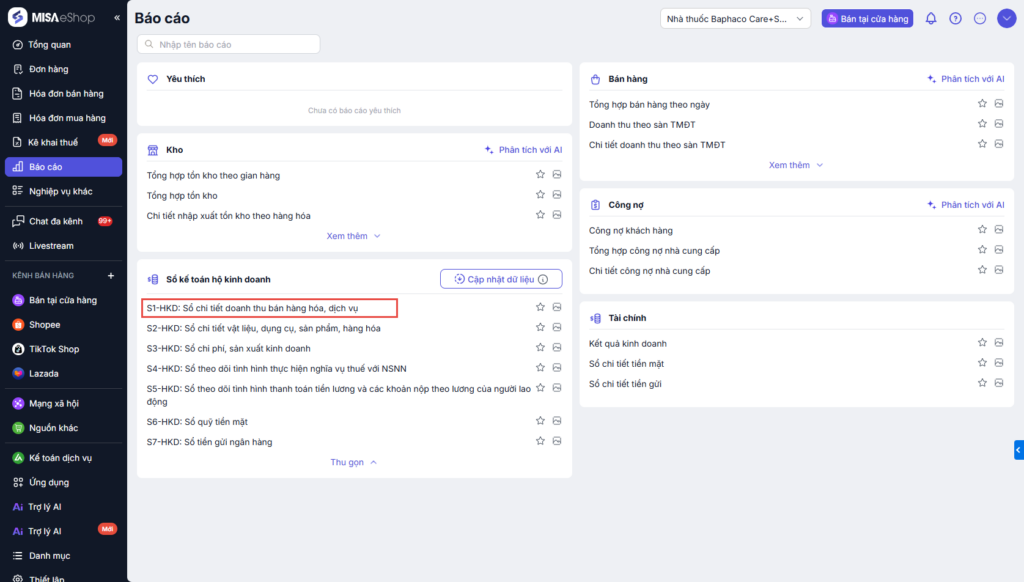Open TikTok Shop channel in the sidebar
The height and width of the screenshot is (582, 1024).
pyautogui.click(x=53, y=349)
